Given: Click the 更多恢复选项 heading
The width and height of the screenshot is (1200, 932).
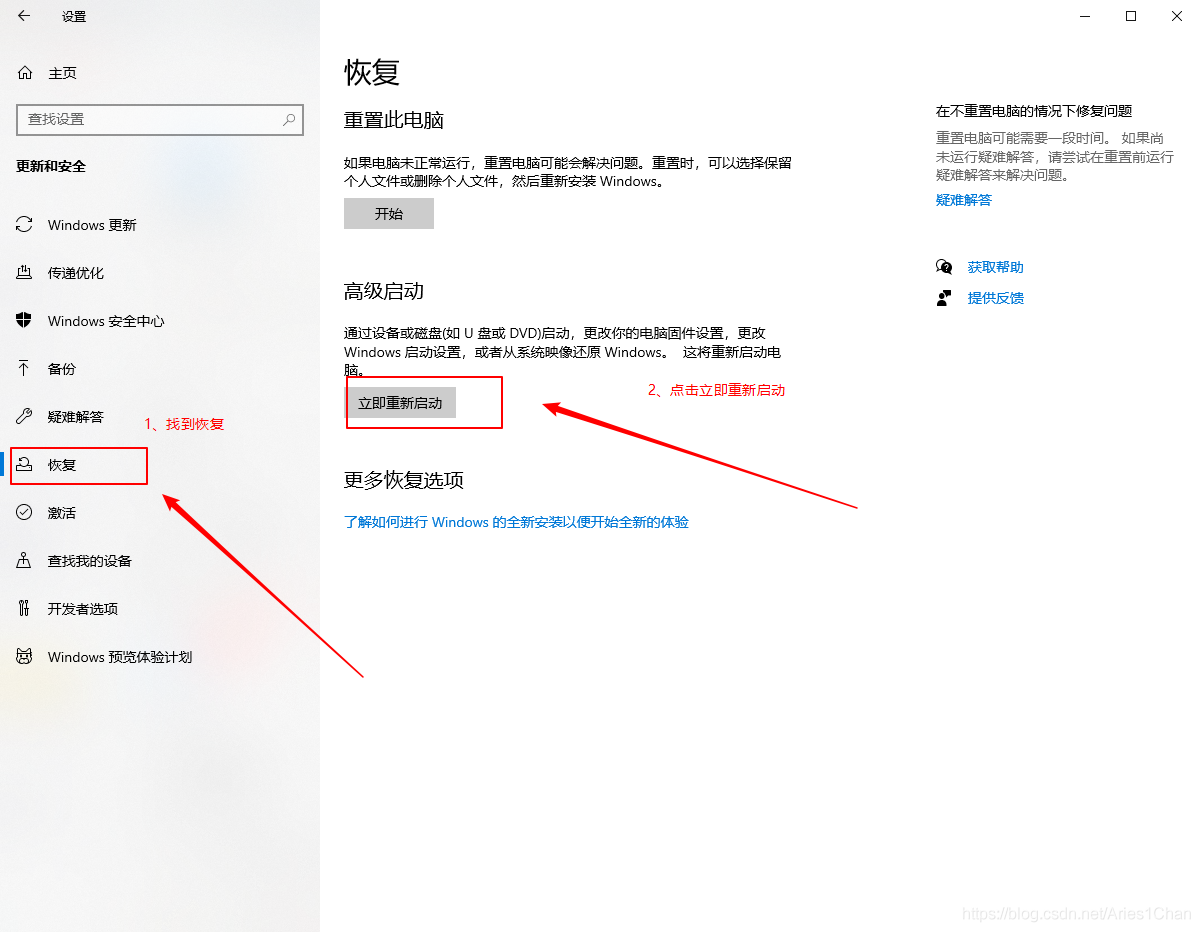Looking at the screenshot, I should click(404, 480).
